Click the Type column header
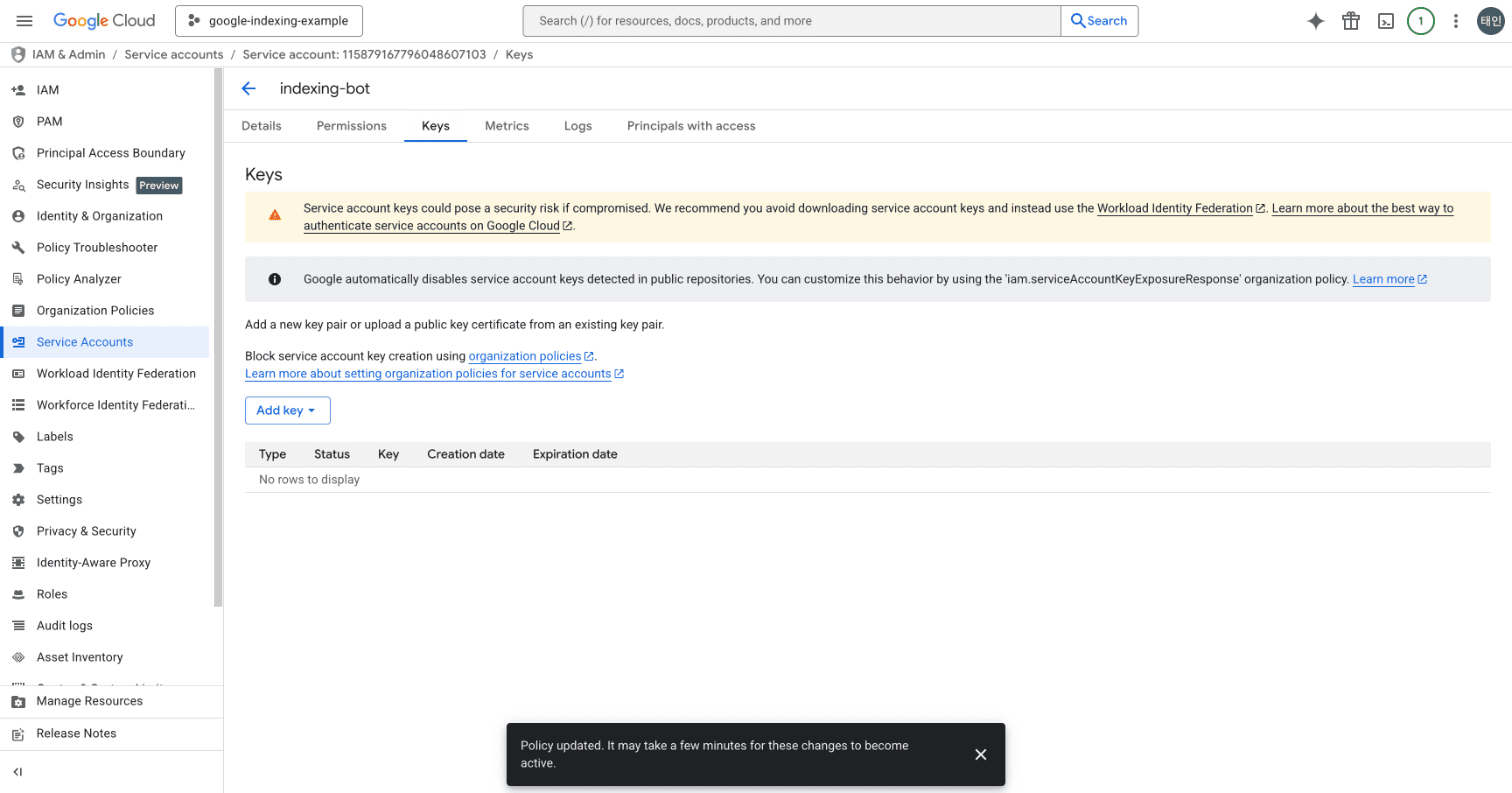Image resolution: width=1512 pixels, height=793 pixels. 272,454
